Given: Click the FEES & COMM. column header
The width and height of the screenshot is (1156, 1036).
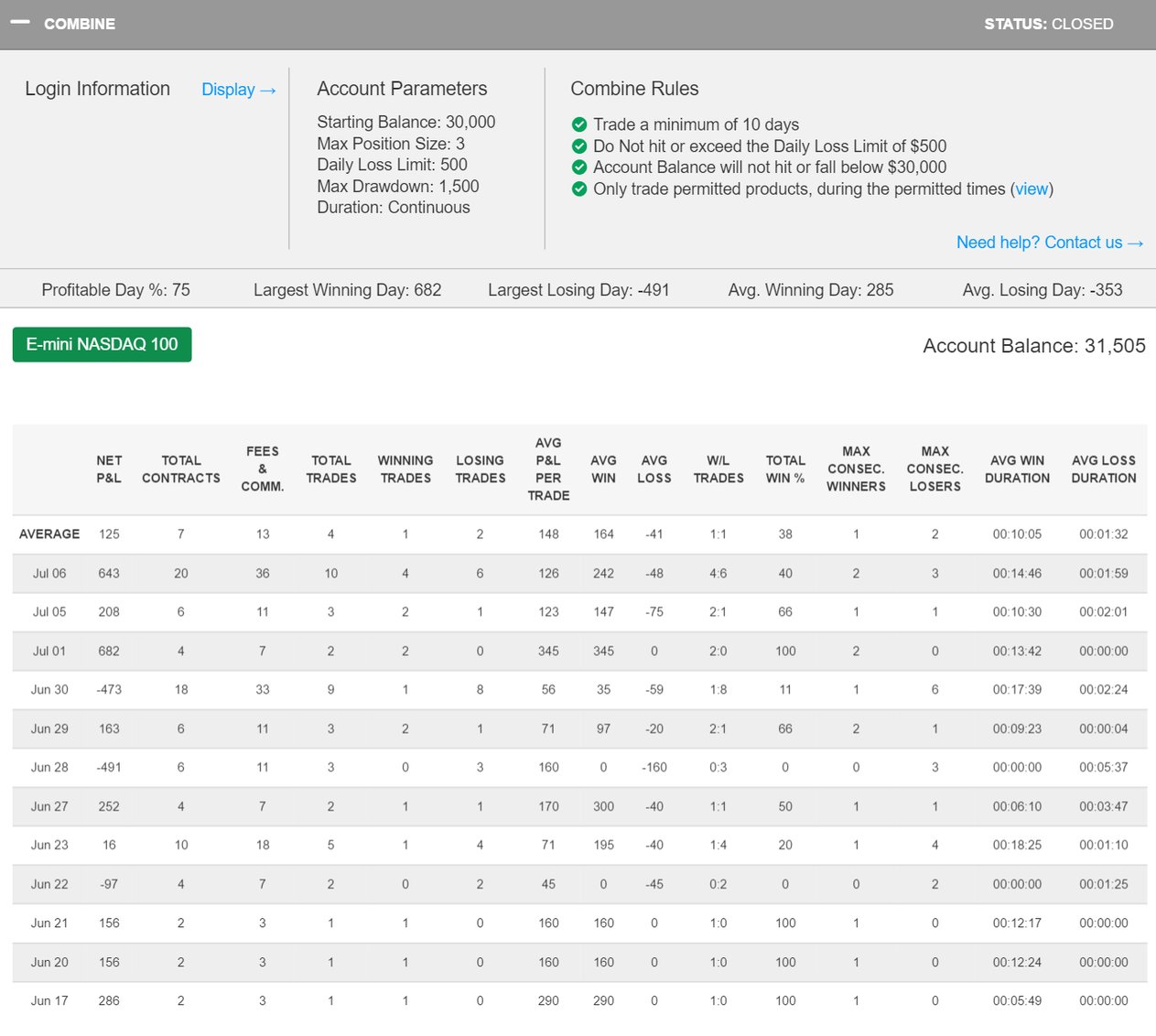Looking at the screenshot, I should pos(263,469).
